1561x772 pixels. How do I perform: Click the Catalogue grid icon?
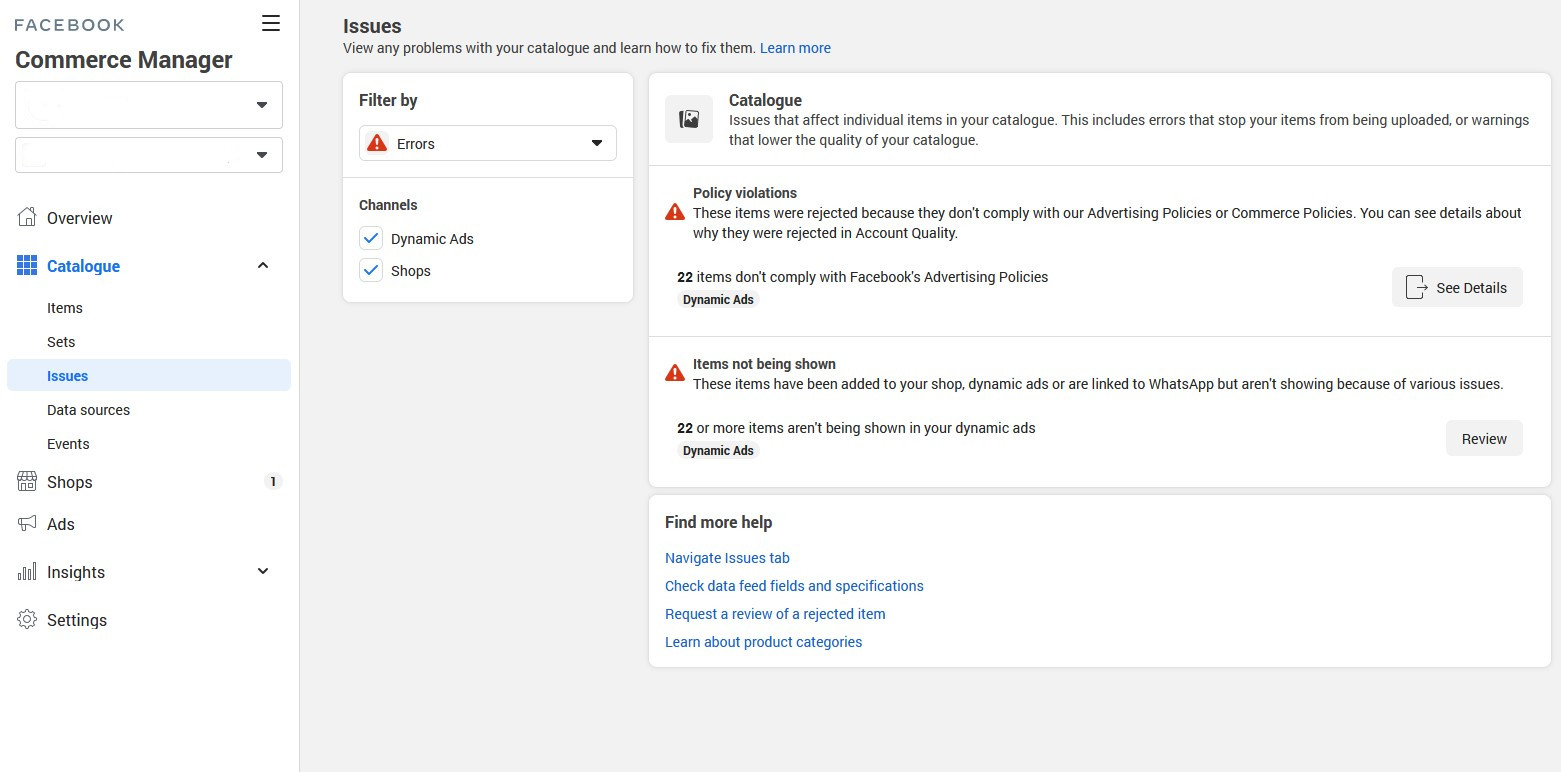[x=27, y=265]
